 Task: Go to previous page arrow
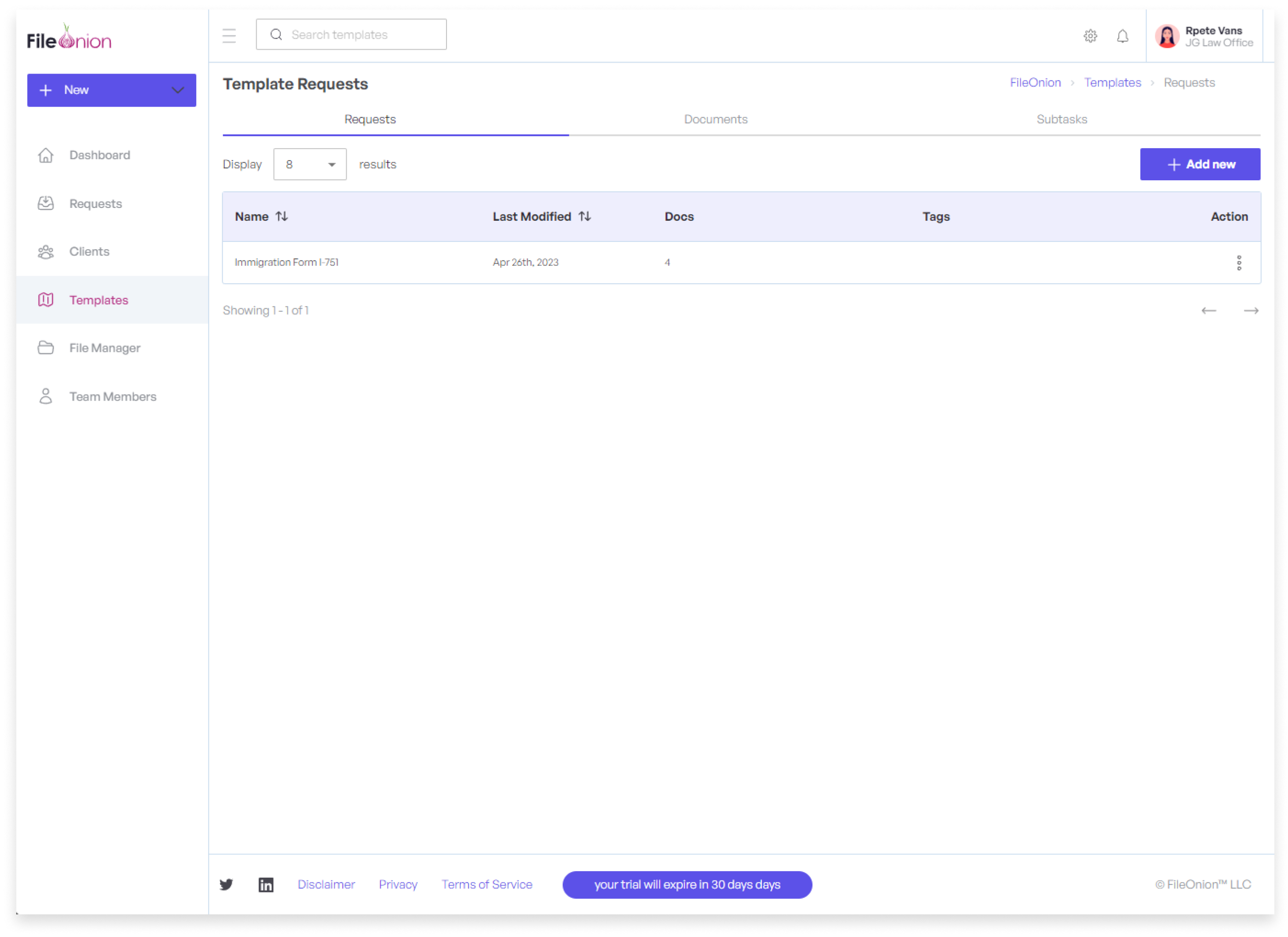[1208, 310]
